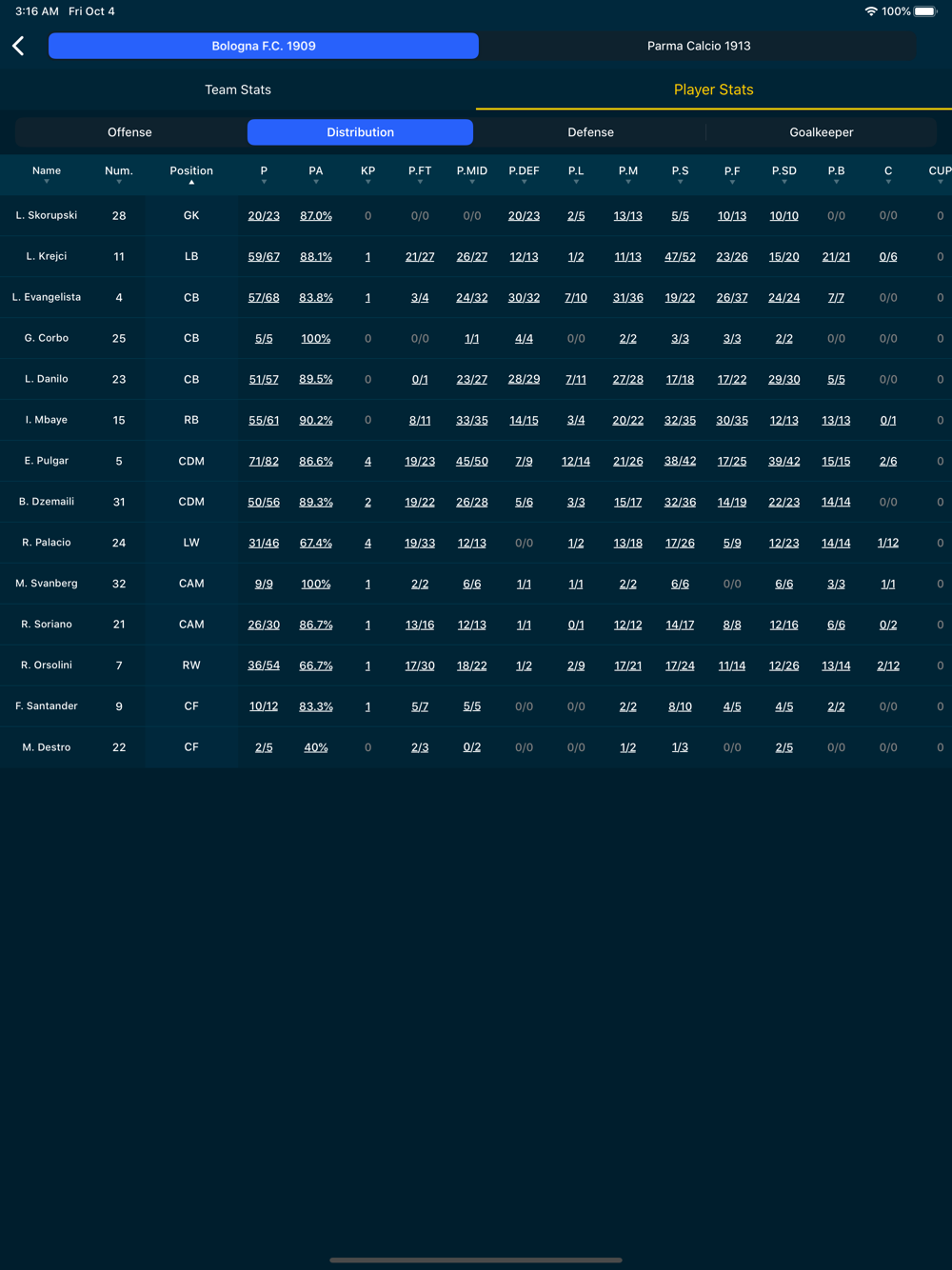Viewport: 952px width, 1270px height.
Task: Sort by C crosses column header
Action: 888,173
